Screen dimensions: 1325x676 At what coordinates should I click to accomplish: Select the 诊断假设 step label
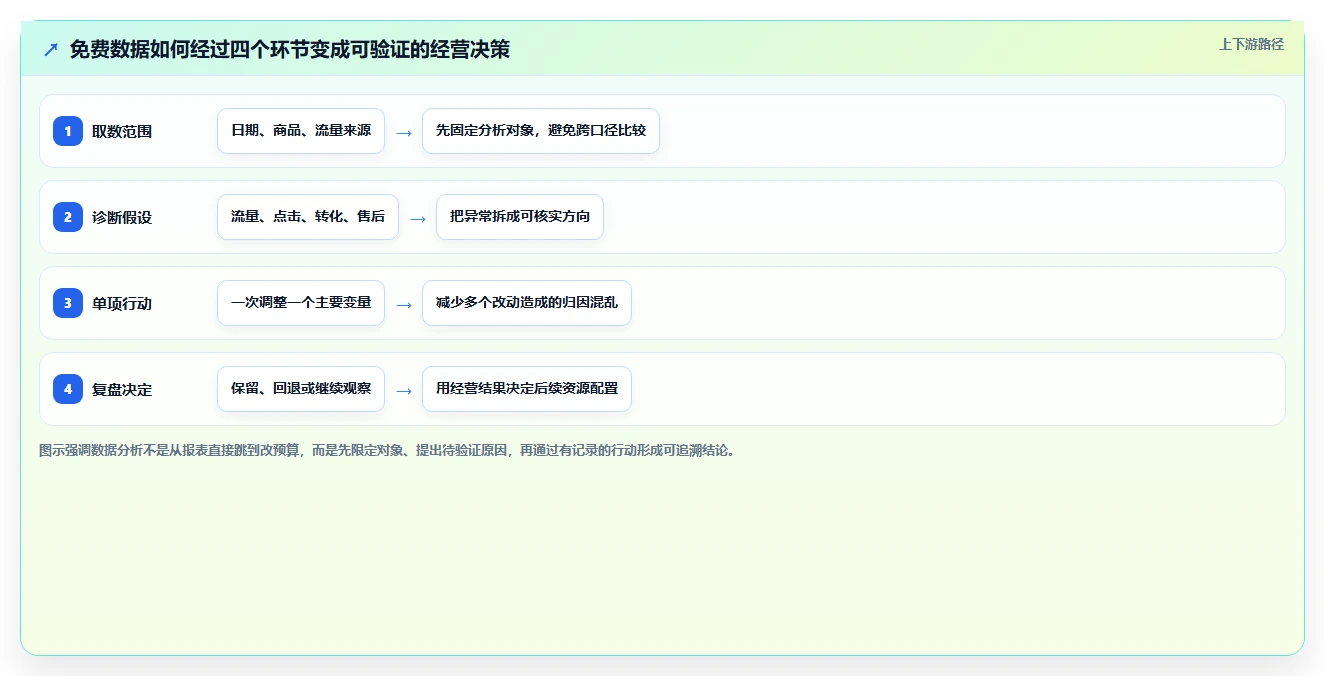pos(122,217)
